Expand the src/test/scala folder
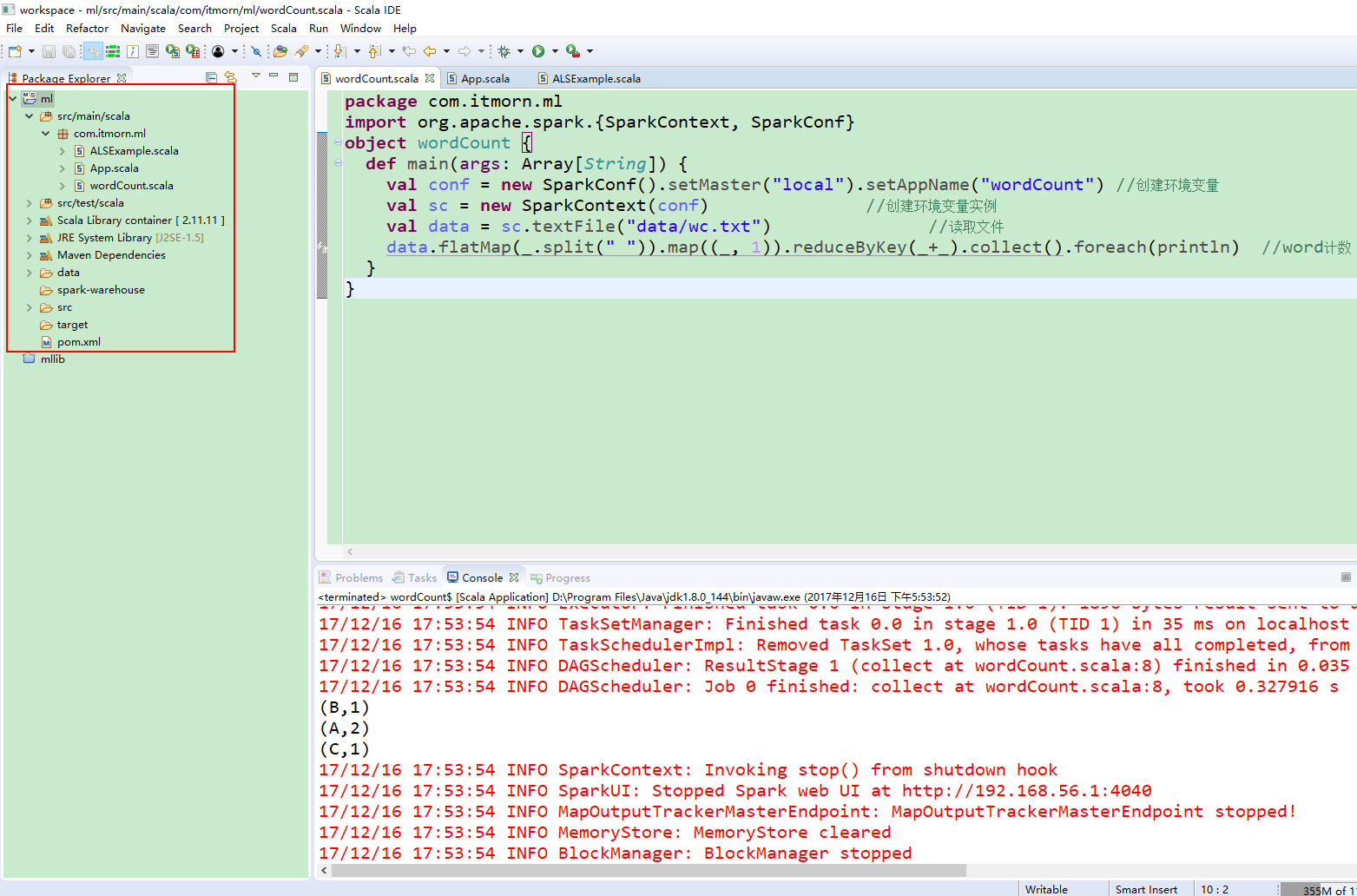The width and height of the screenshot is (1357, 896). click(30, 203)
